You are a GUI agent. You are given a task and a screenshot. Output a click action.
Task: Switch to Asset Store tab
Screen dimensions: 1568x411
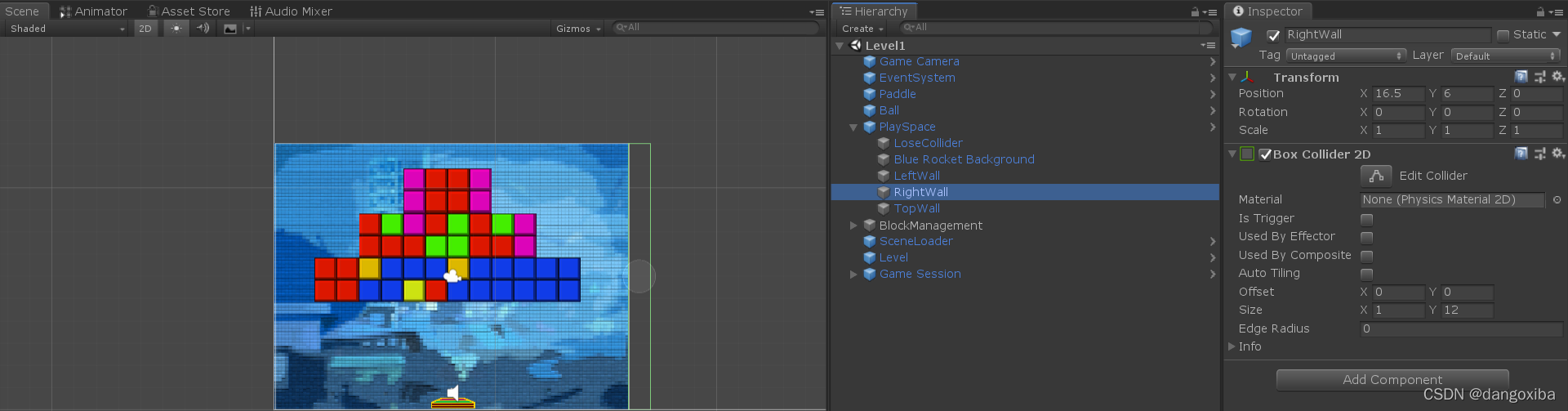click(x=189, y=11)
